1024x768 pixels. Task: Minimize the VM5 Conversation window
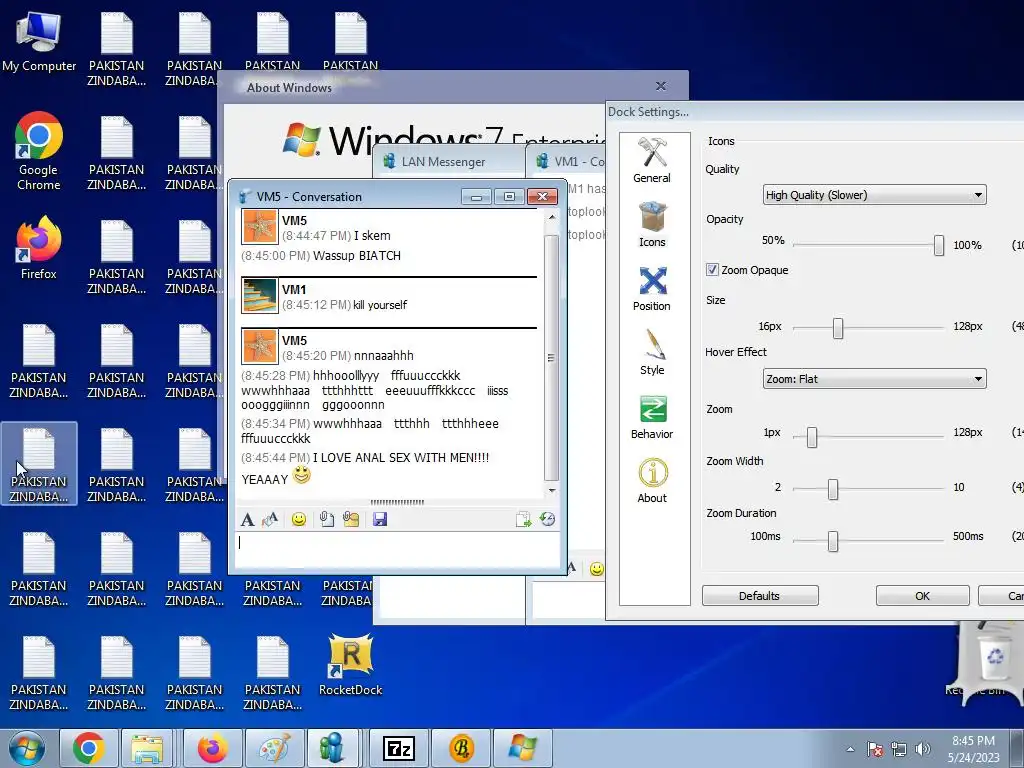[x=476, y=197]
